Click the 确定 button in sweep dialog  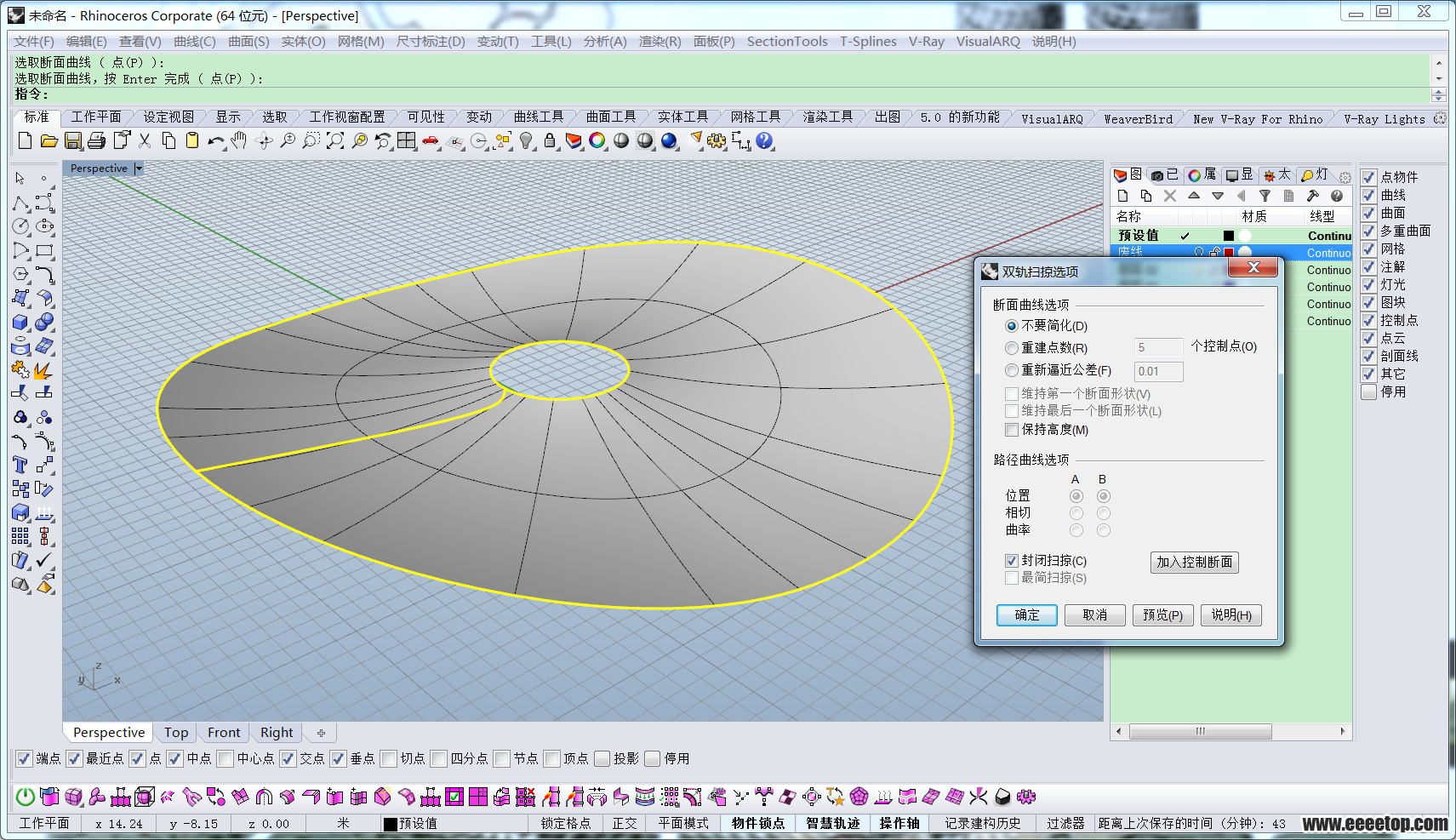click(1027, 615)
